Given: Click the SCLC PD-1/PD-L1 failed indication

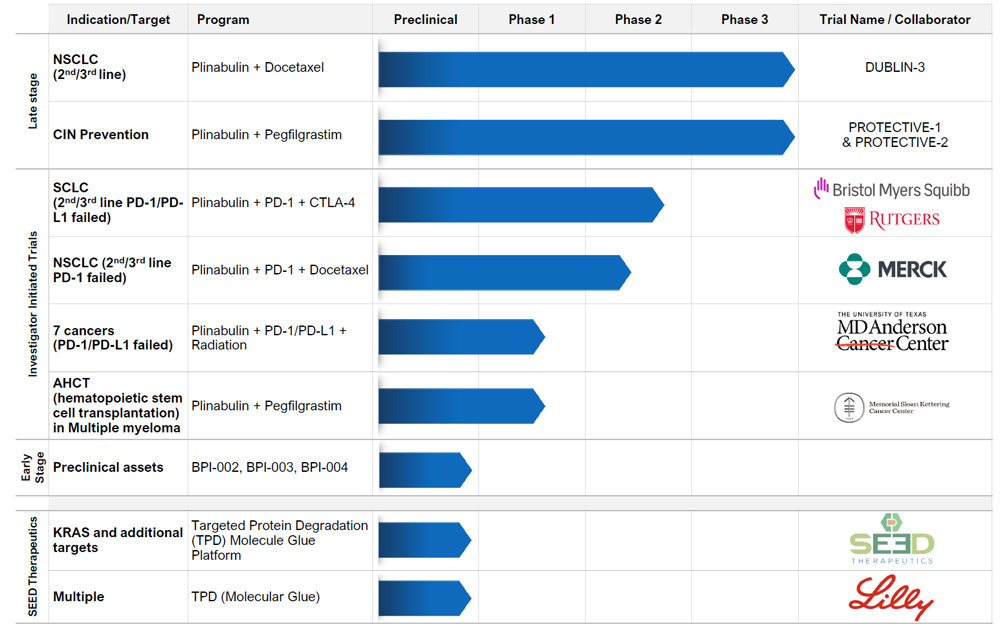Looking at the screenshot, I should [x=118, y=202].
